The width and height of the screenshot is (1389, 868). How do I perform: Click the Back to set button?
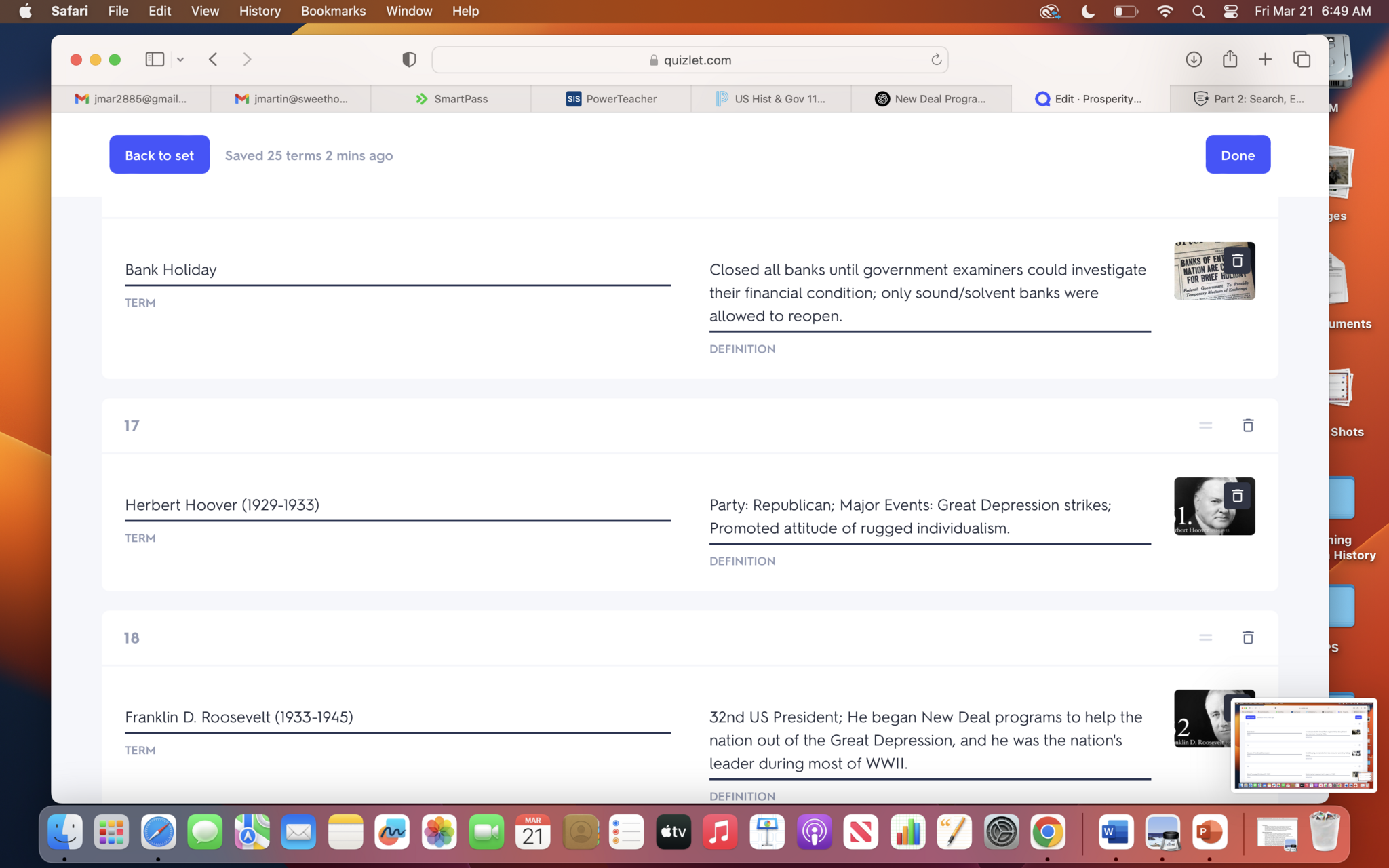[x=159, y=155]
